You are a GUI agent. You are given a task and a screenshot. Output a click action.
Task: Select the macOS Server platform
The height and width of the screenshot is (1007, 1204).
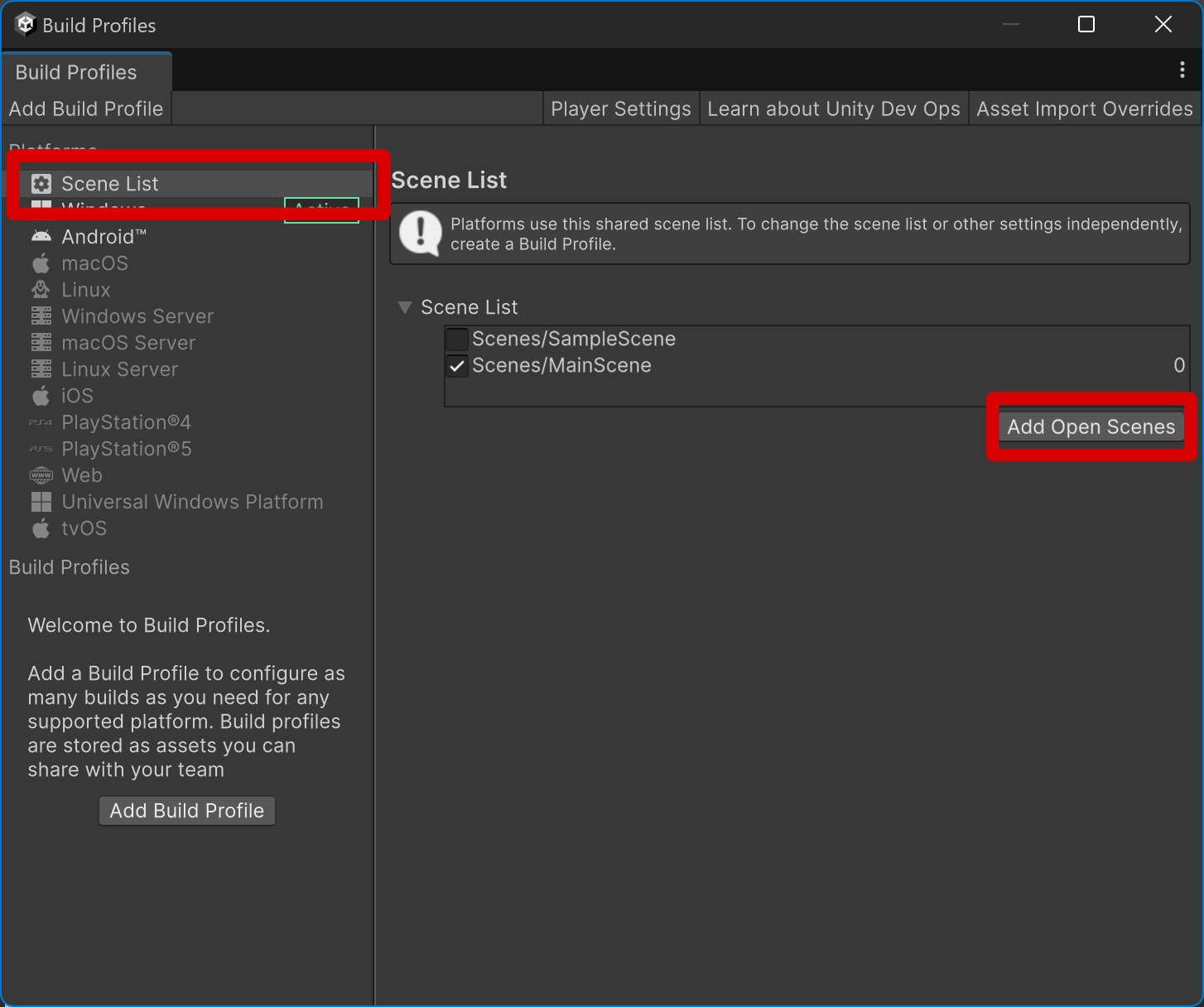click(189, 343)
